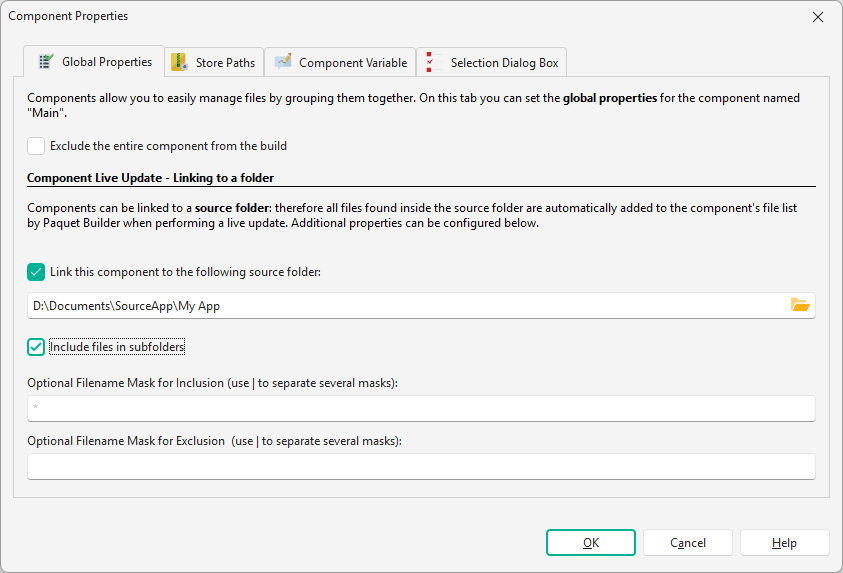Confirm with the OK button
This screenshot has height=573, width=843.
coord(591,543)
